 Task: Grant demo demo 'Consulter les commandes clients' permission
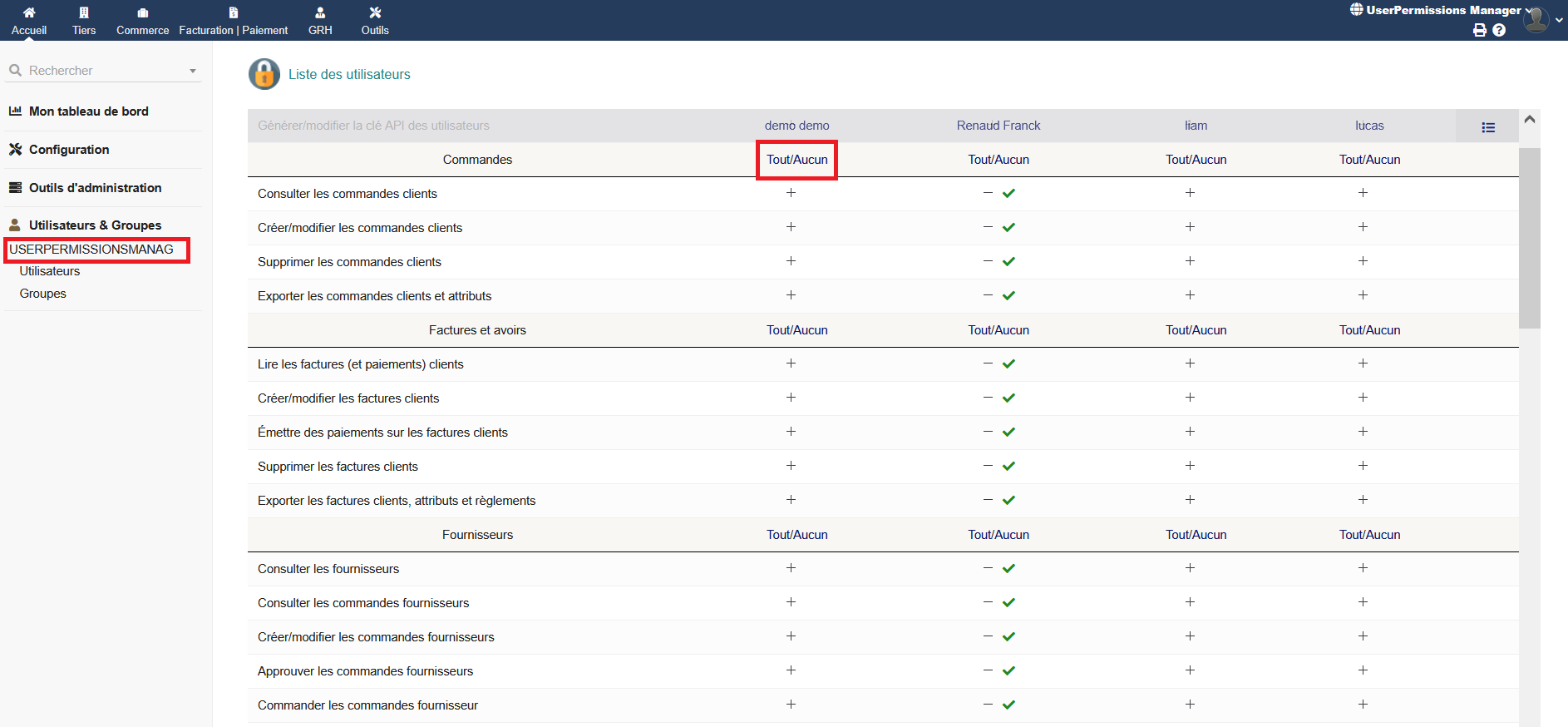point(791,193)
